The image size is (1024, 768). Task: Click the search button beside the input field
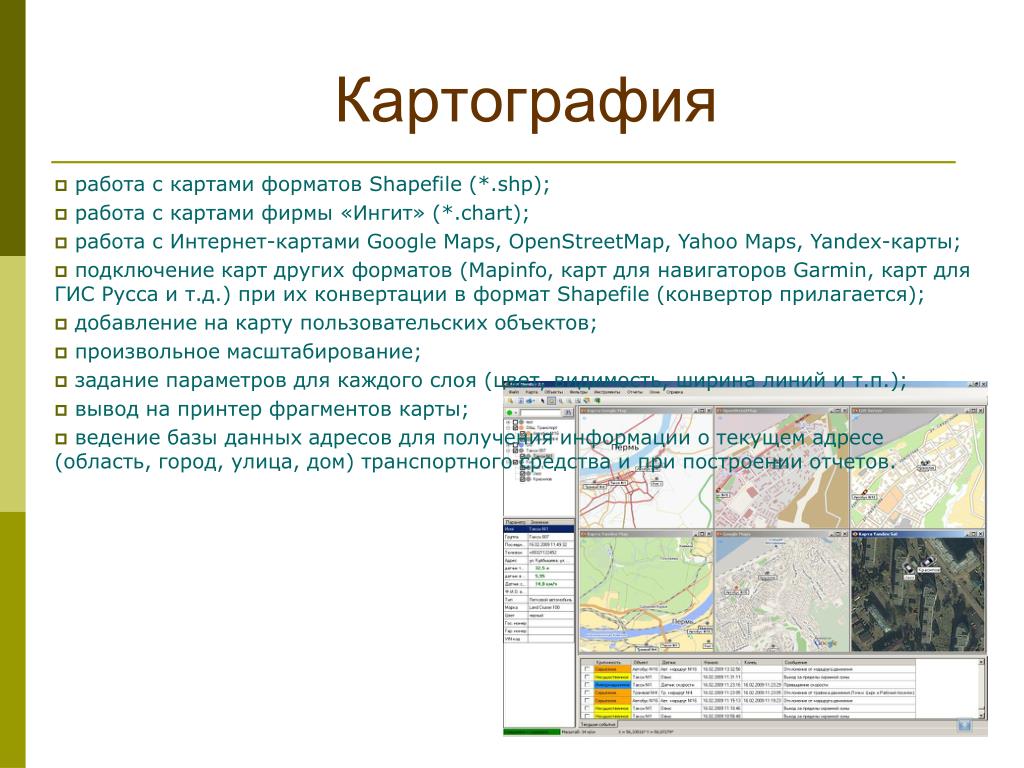(x=568, y=412)
